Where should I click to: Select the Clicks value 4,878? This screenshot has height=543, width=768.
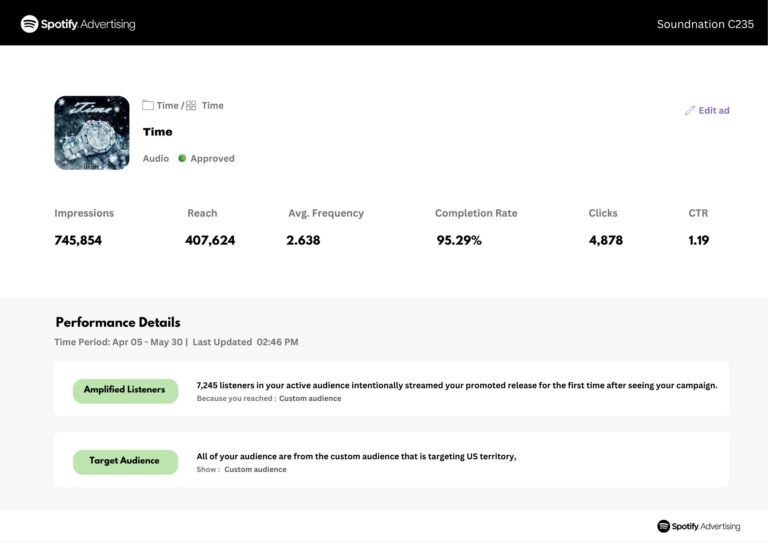coord(606,240)
